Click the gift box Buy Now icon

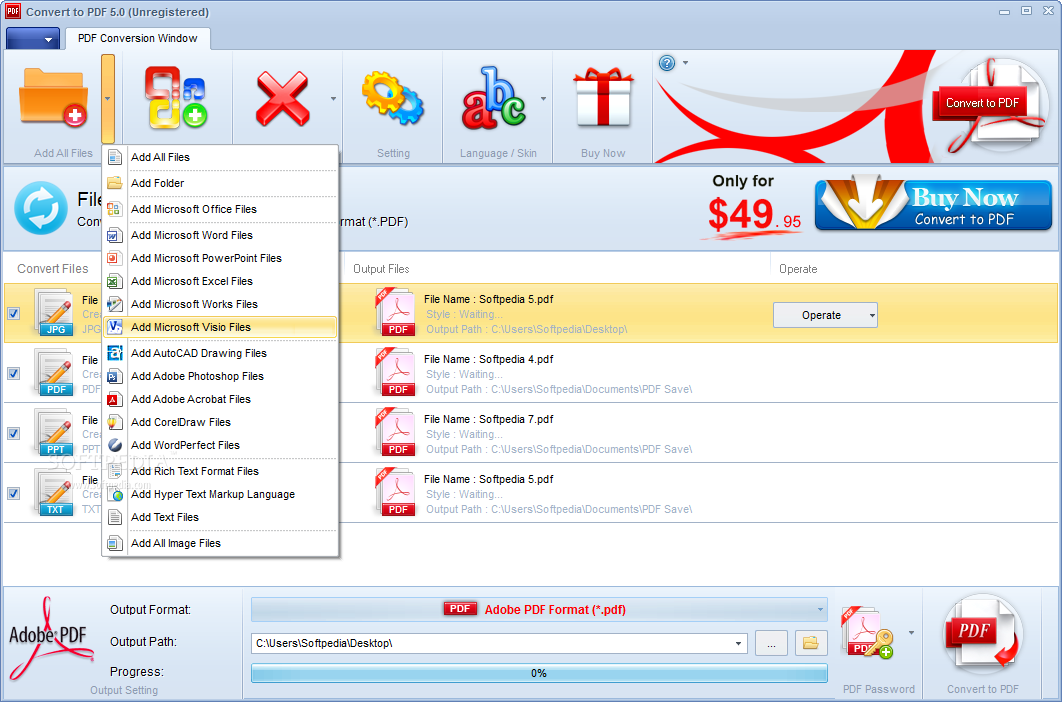point(603,98)
